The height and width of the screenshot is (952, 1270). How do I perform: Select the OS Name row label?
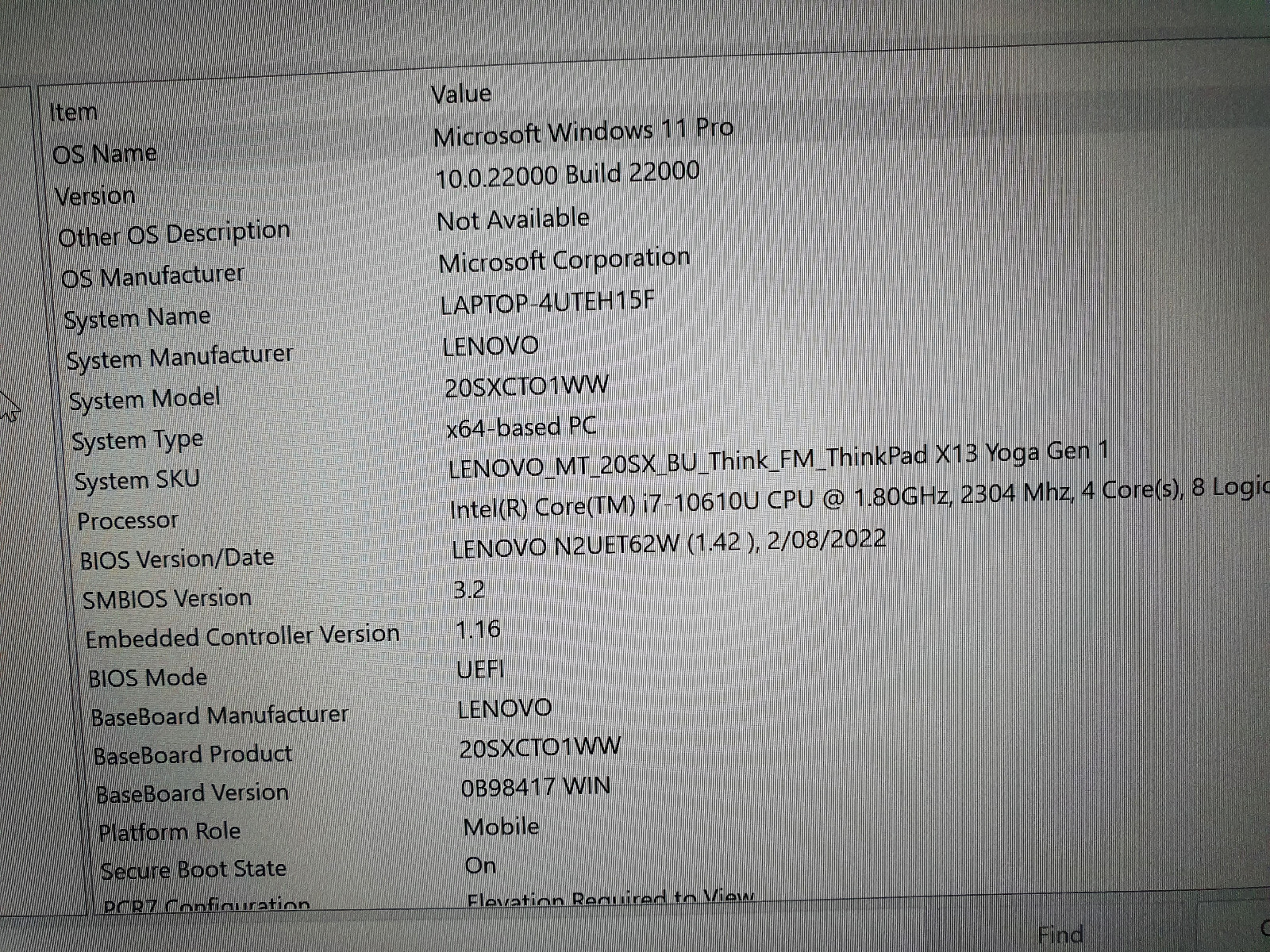pos(105,153)
